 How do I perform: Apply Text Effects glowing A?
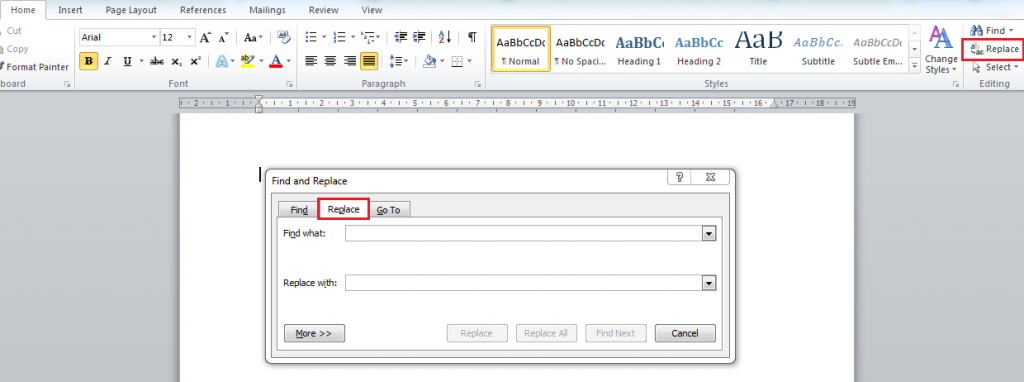(x=223, y=61)
